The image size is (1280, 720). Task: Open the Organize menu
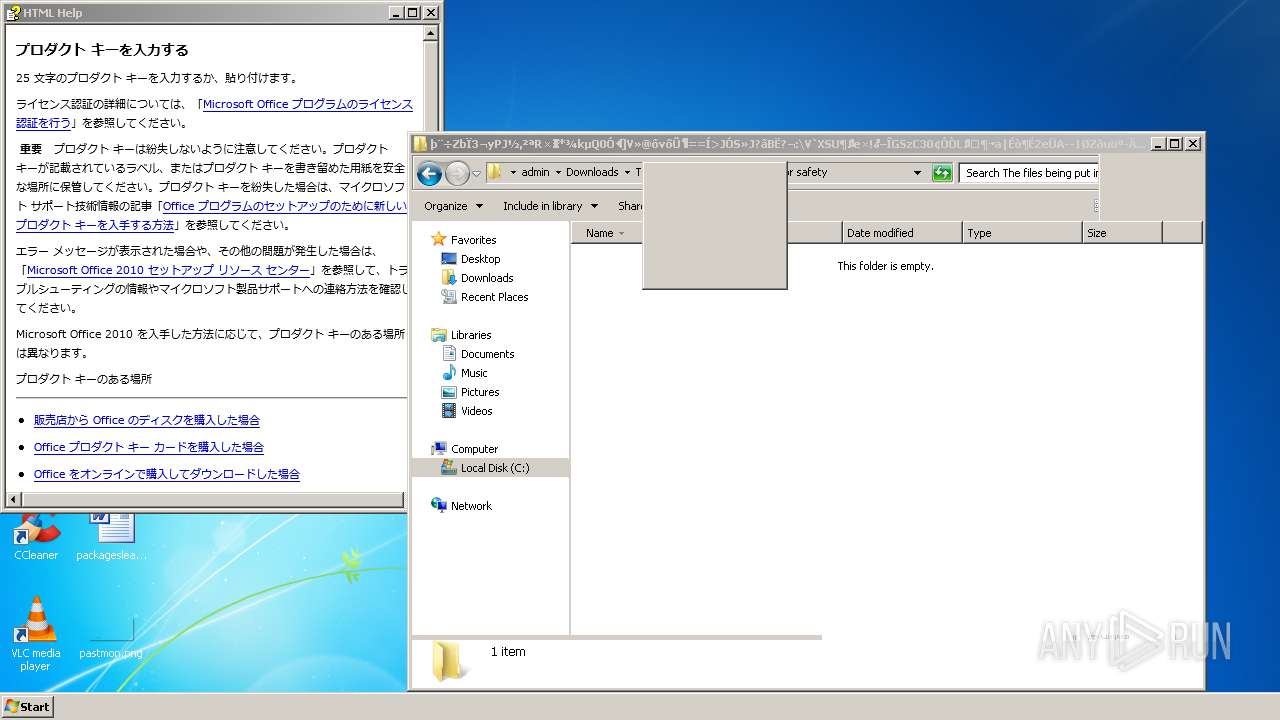click(x=453, y=206)
